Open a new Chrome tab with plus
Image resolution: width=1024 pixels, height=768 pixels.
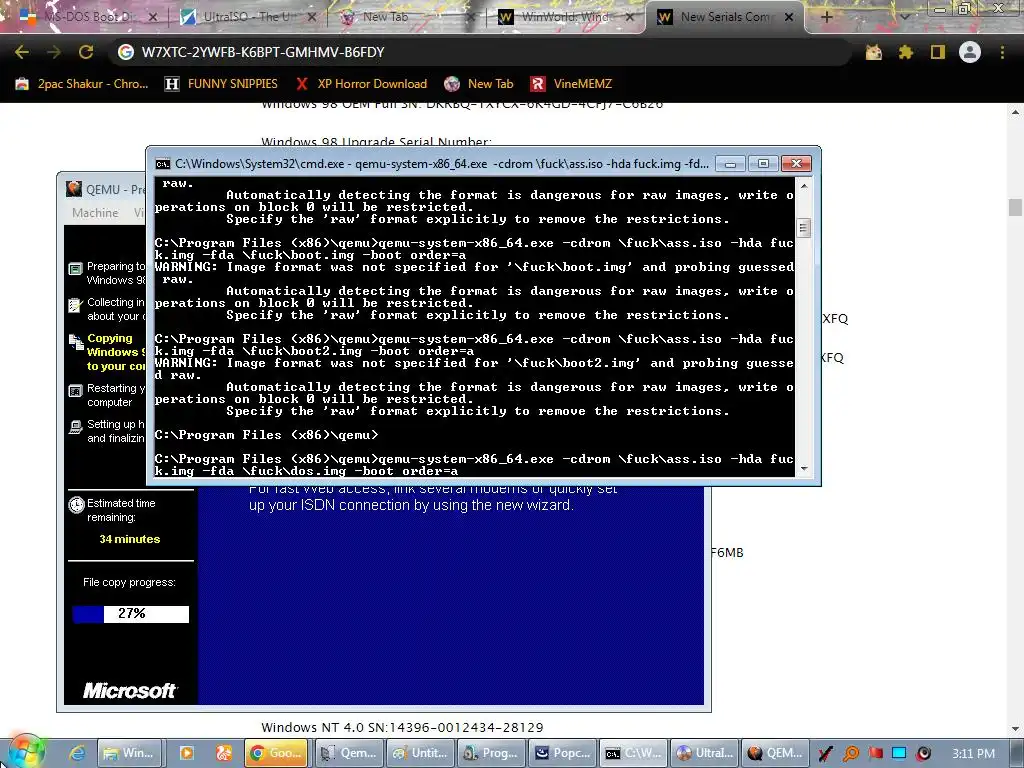(x=826, y=17)
